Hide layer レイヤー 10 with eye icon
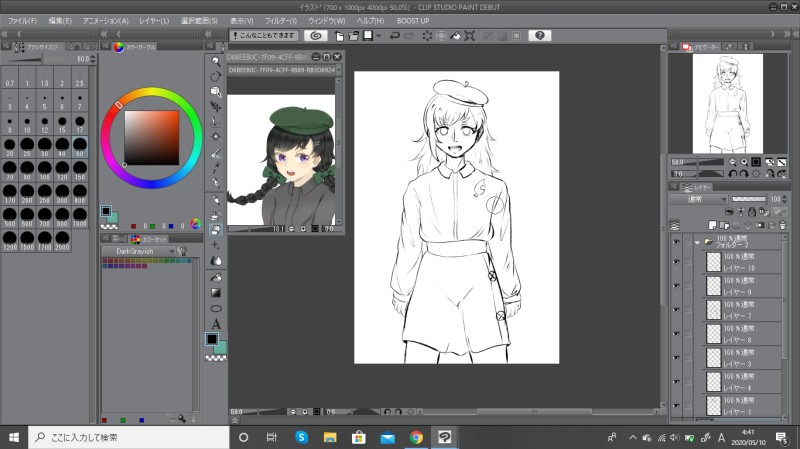800x449 pixels. click(676, 262)
